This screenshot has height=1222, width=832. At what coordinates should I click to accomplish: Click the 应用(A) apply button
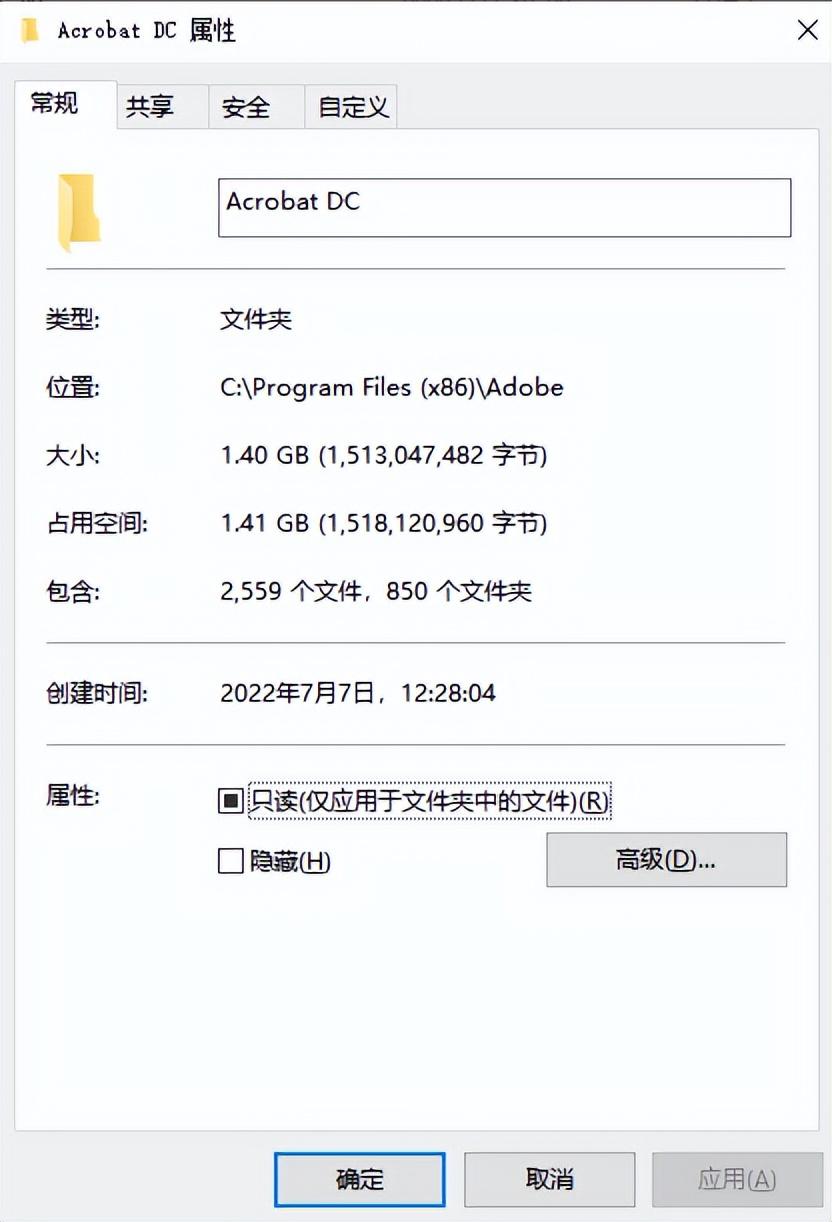click(737, 1180)
